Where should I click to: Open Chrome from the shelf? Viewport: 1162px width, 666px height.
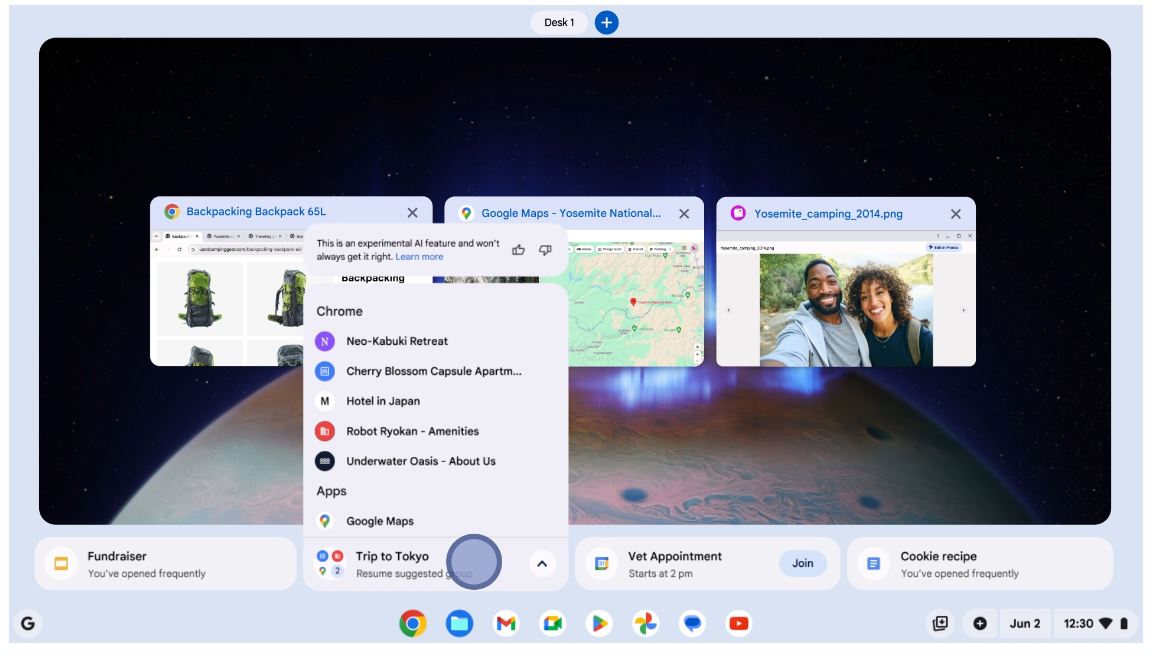click(413, 624)
